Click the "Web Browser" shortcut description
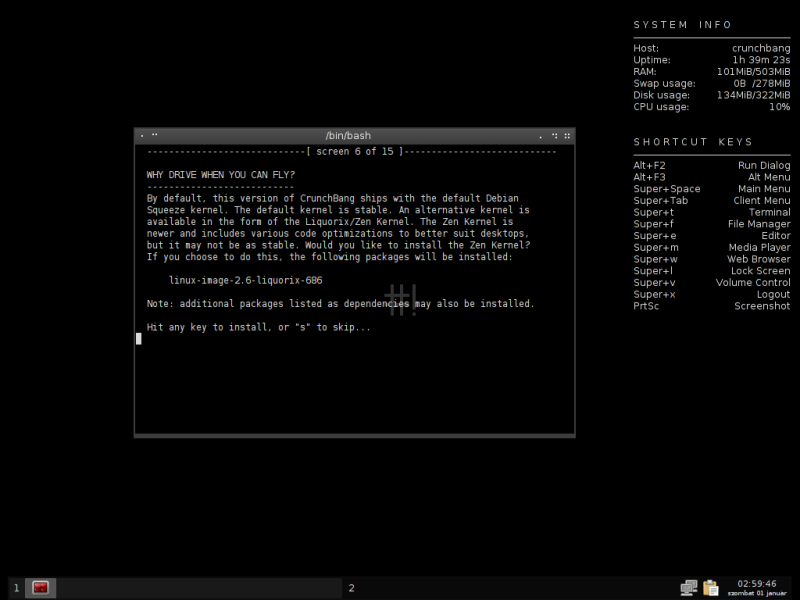800x600 pixels. coord(759,259)
